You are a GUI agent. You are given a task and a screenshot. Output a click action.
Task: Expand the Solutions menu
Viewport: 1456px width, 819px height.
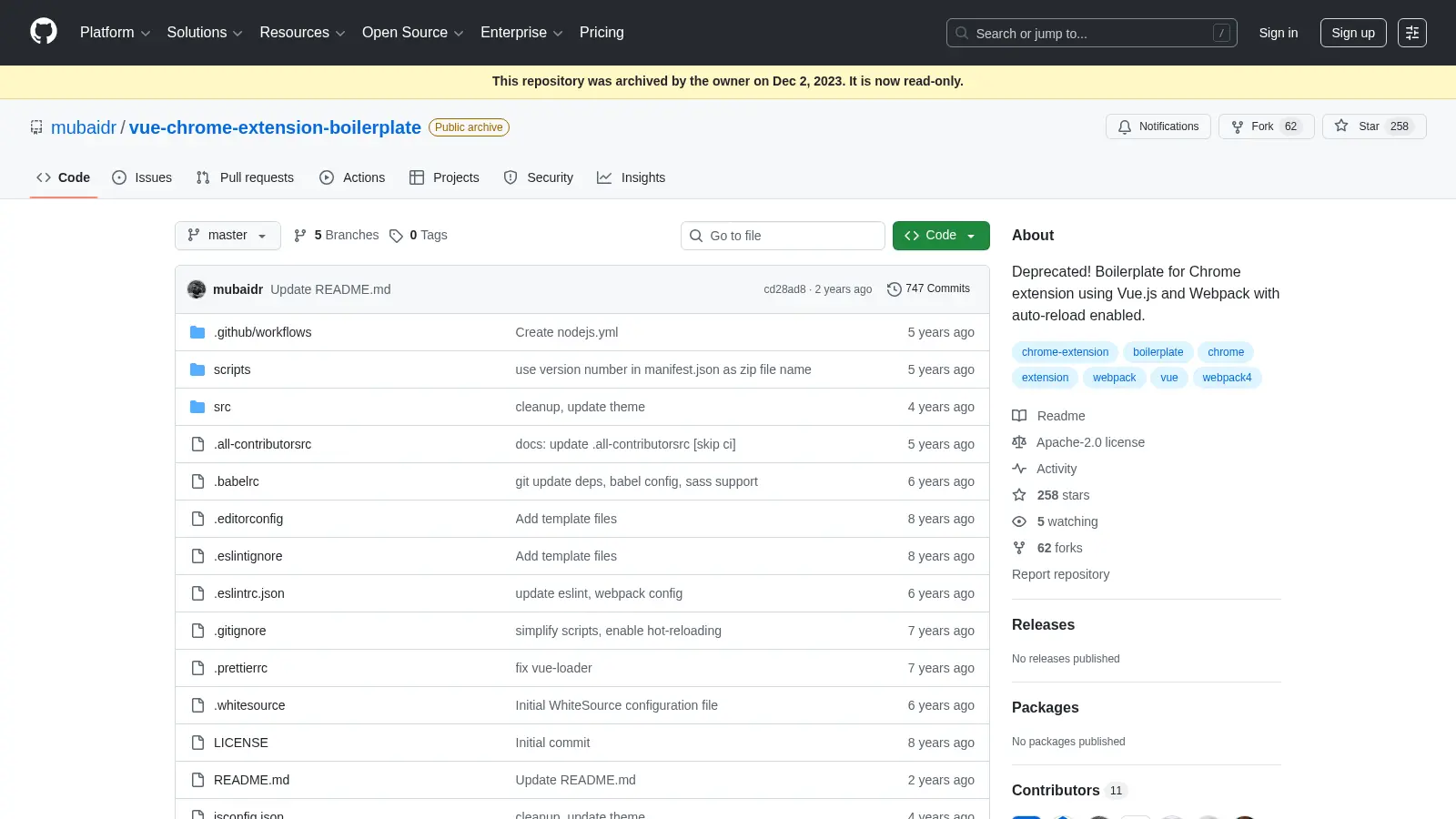pos(205,32)
